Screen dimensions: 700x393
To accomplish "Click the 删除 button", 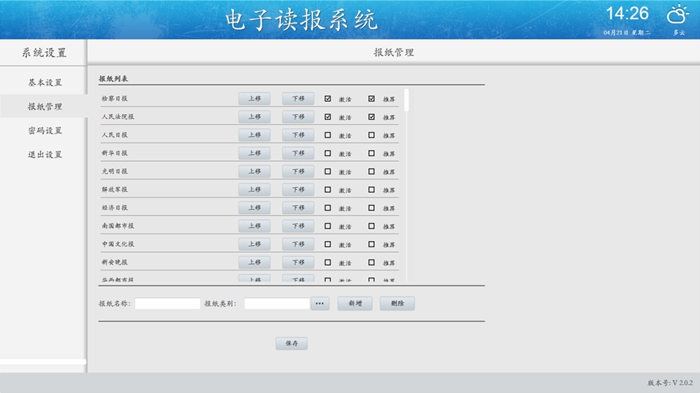I will click(x=397, y=304).
